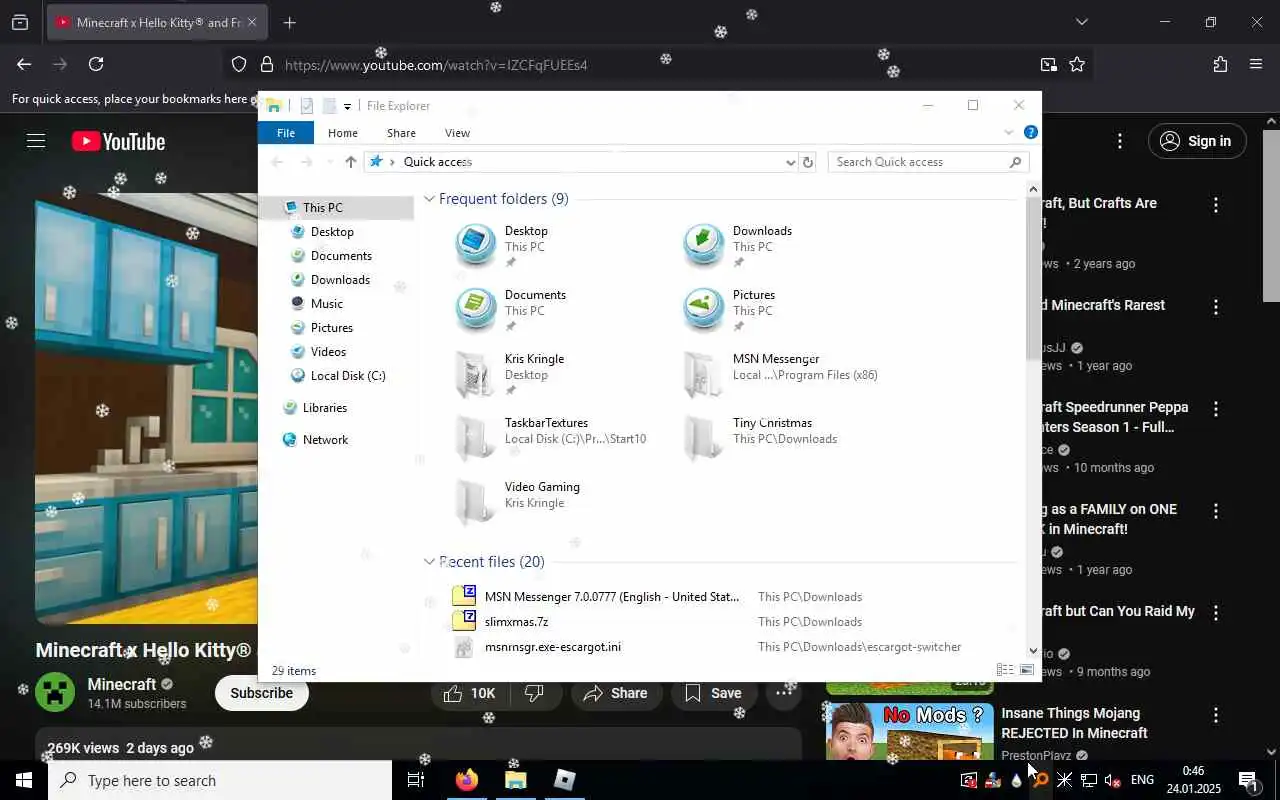Subscribe to the Minecraft channel
1280x800 pixels.
tap(261, 693)
